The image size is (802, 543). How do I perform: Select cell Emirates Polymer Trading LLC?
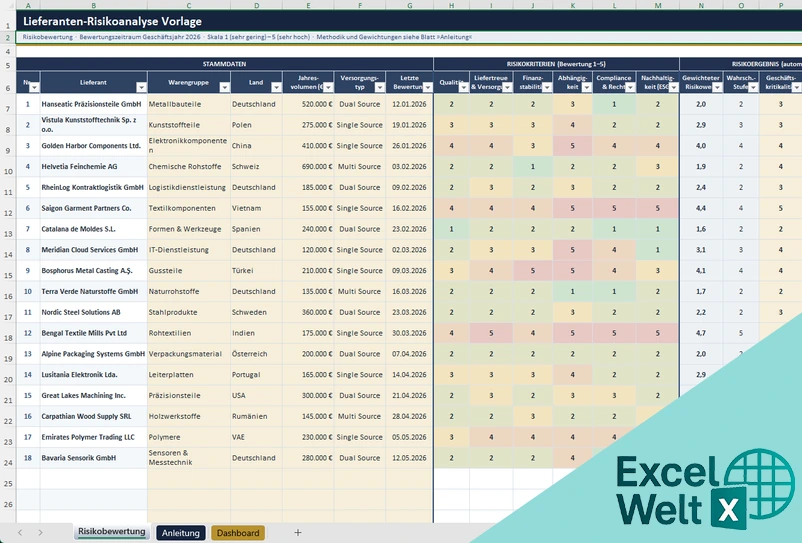point(94,437)
